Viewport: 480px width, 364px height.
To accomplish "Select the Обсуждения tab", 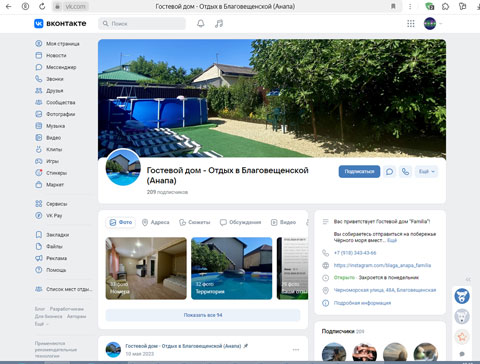I will 240,222.
